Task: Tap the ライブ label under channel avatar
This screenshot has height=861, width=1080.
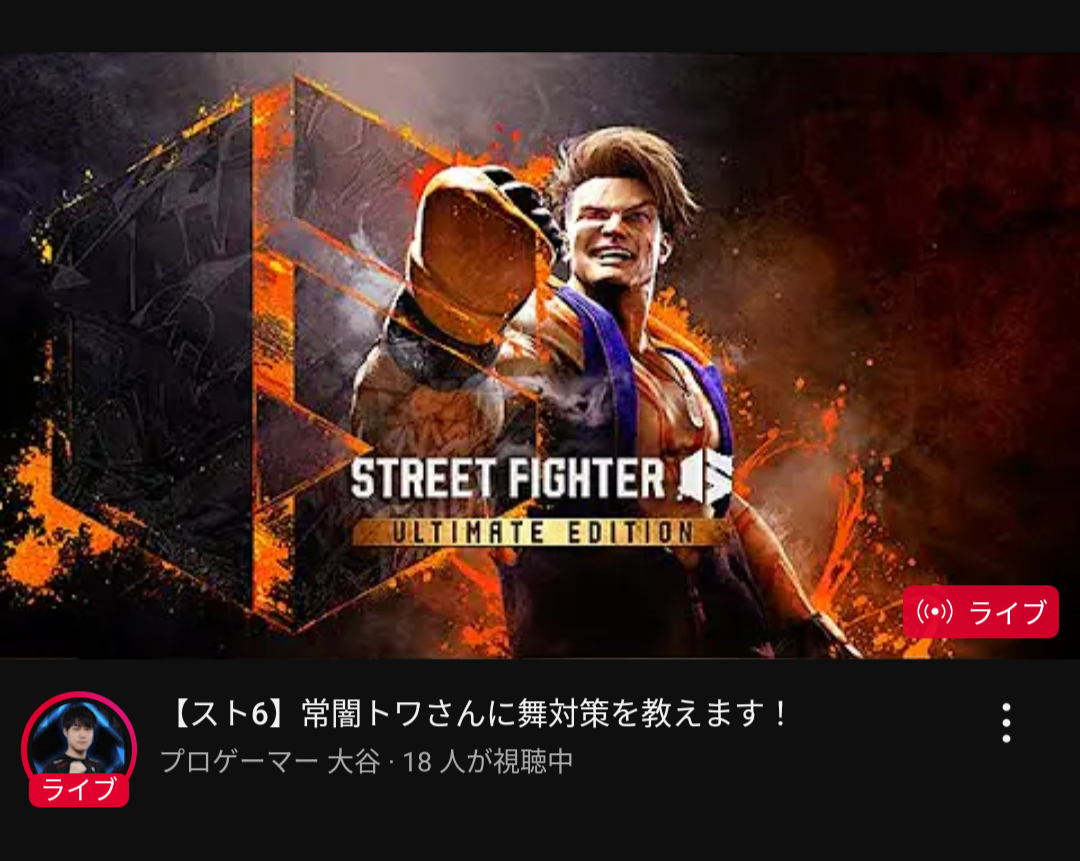Action: point(79,789)
